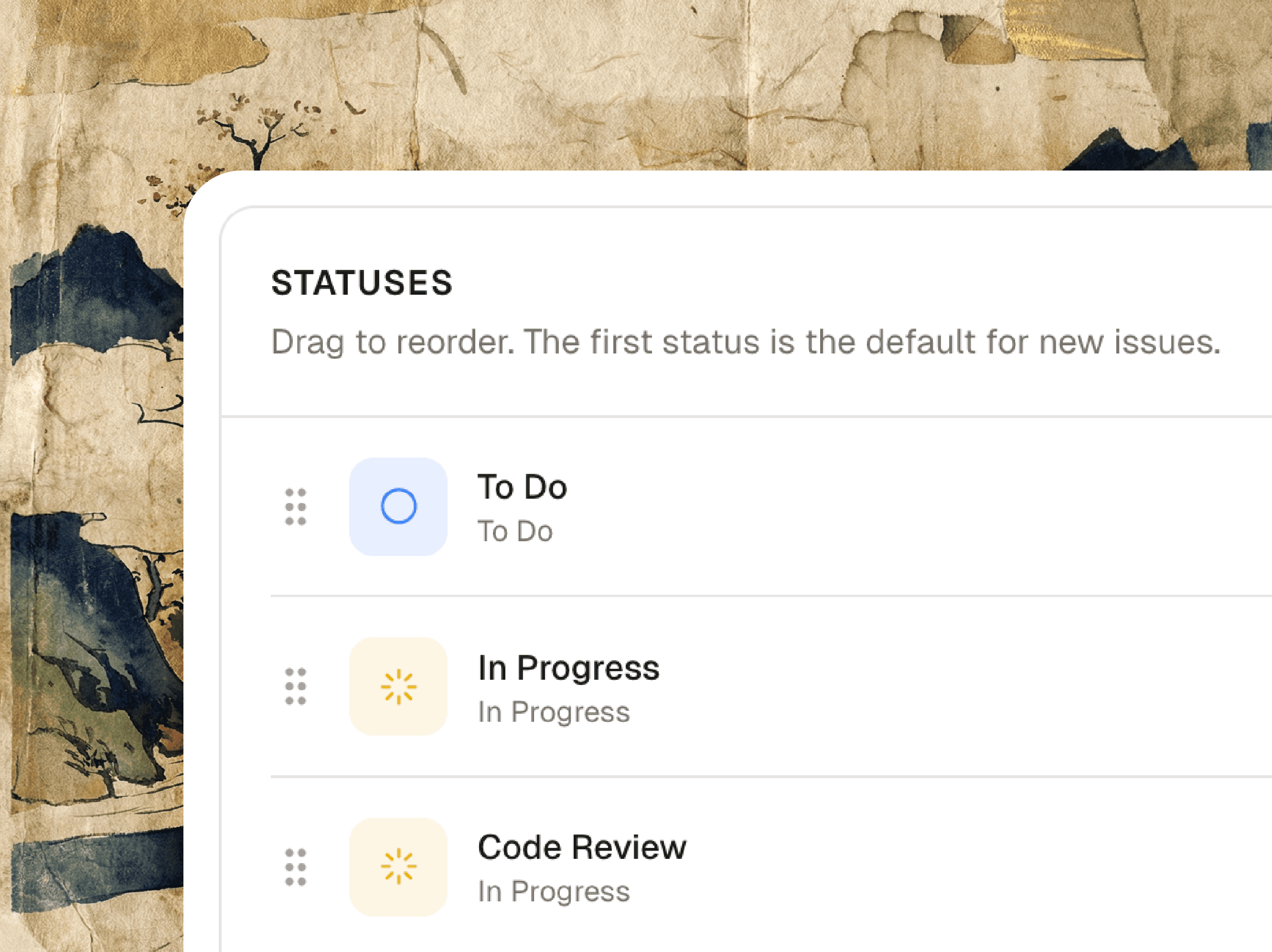The width and height of the screenshot is (1272, 952).
Task: Click the Code Review status spinner icon
Action: 398,867
